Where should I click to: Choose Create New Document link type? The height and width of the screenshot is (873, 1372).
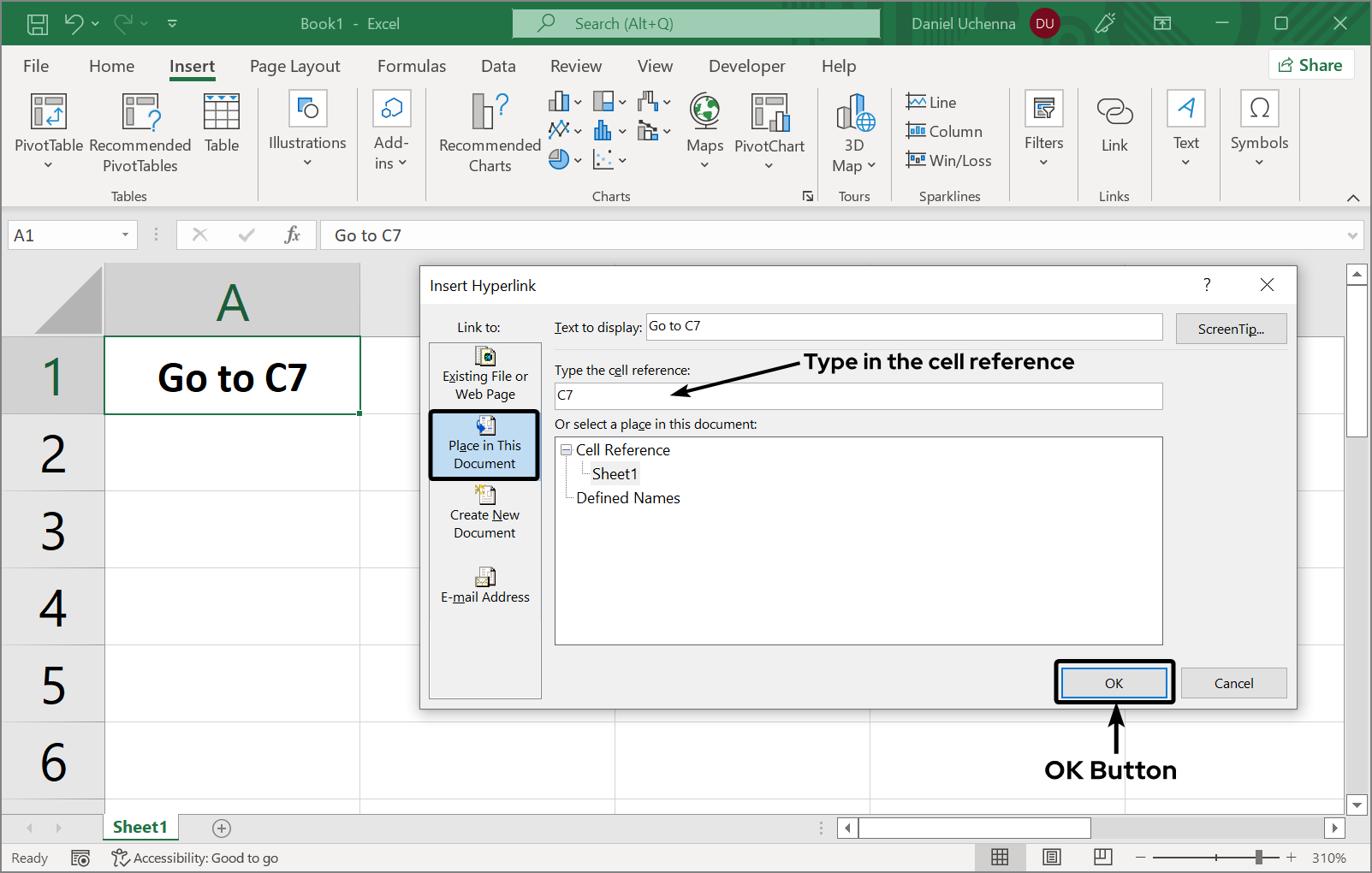click(484, 514)
